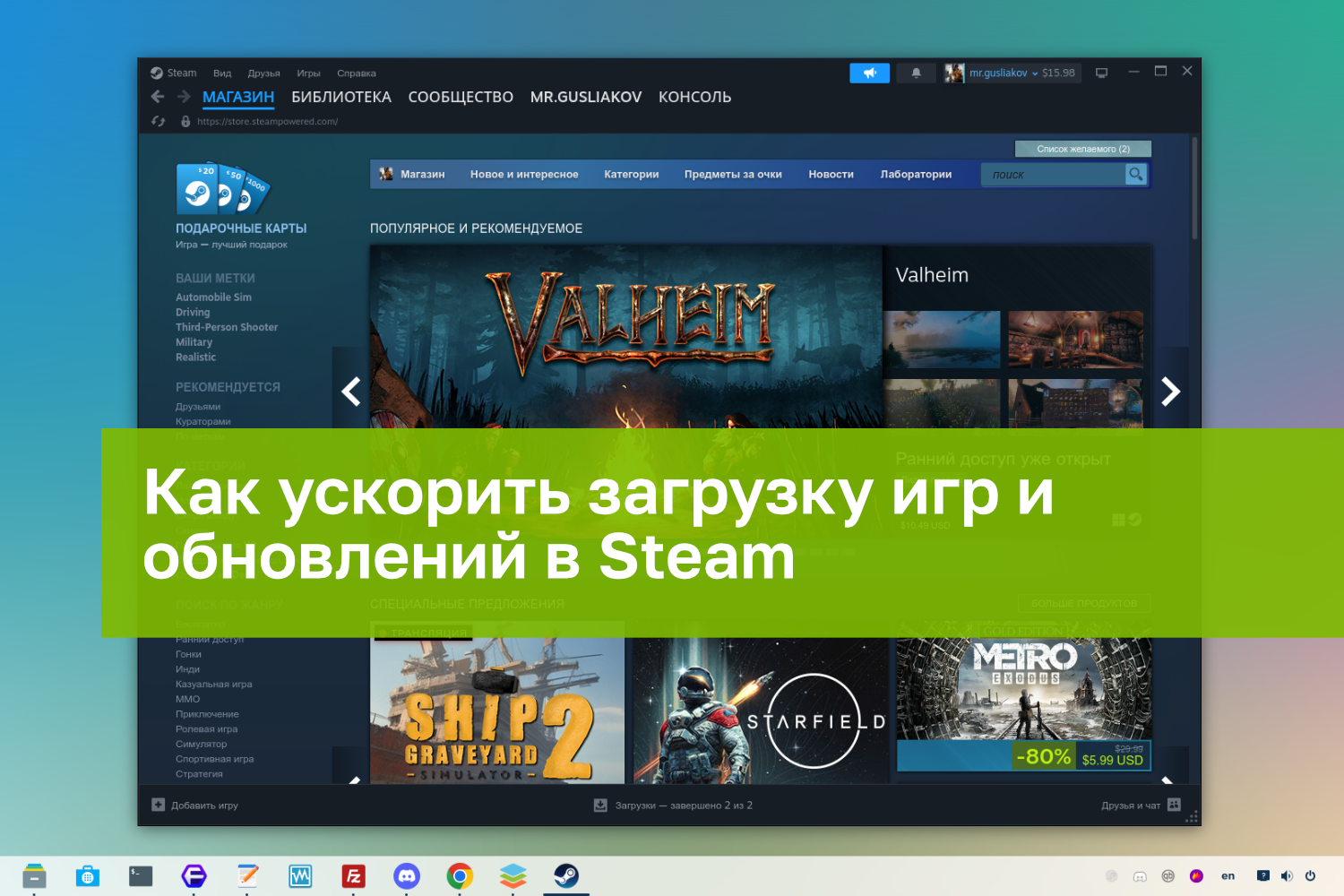
Task: Open Категории dropdown in store nav
Action: click(632, 174)
